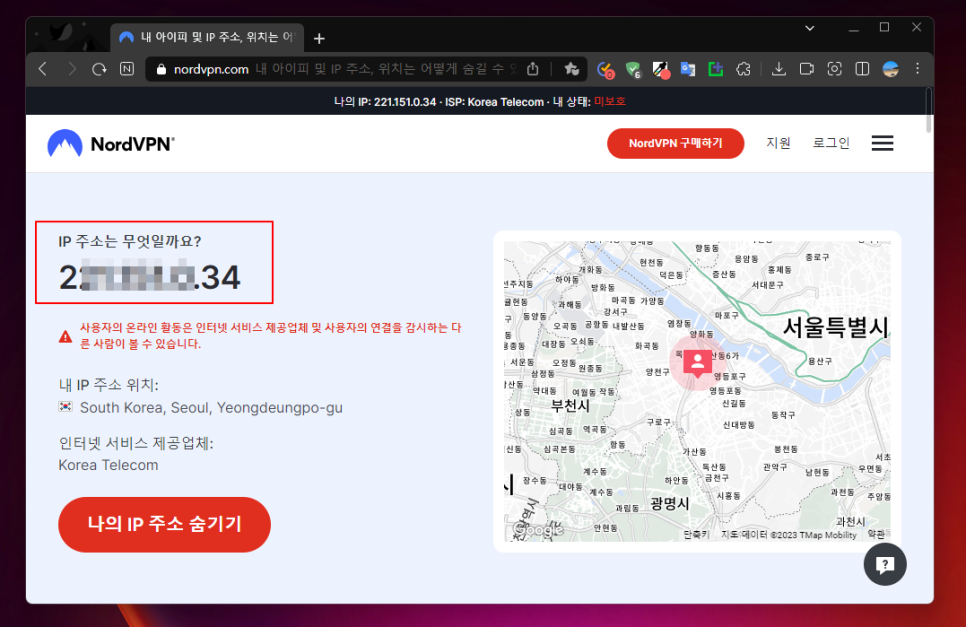Open the screen recording icon in the browser toolbar

[x=806, y=69]
